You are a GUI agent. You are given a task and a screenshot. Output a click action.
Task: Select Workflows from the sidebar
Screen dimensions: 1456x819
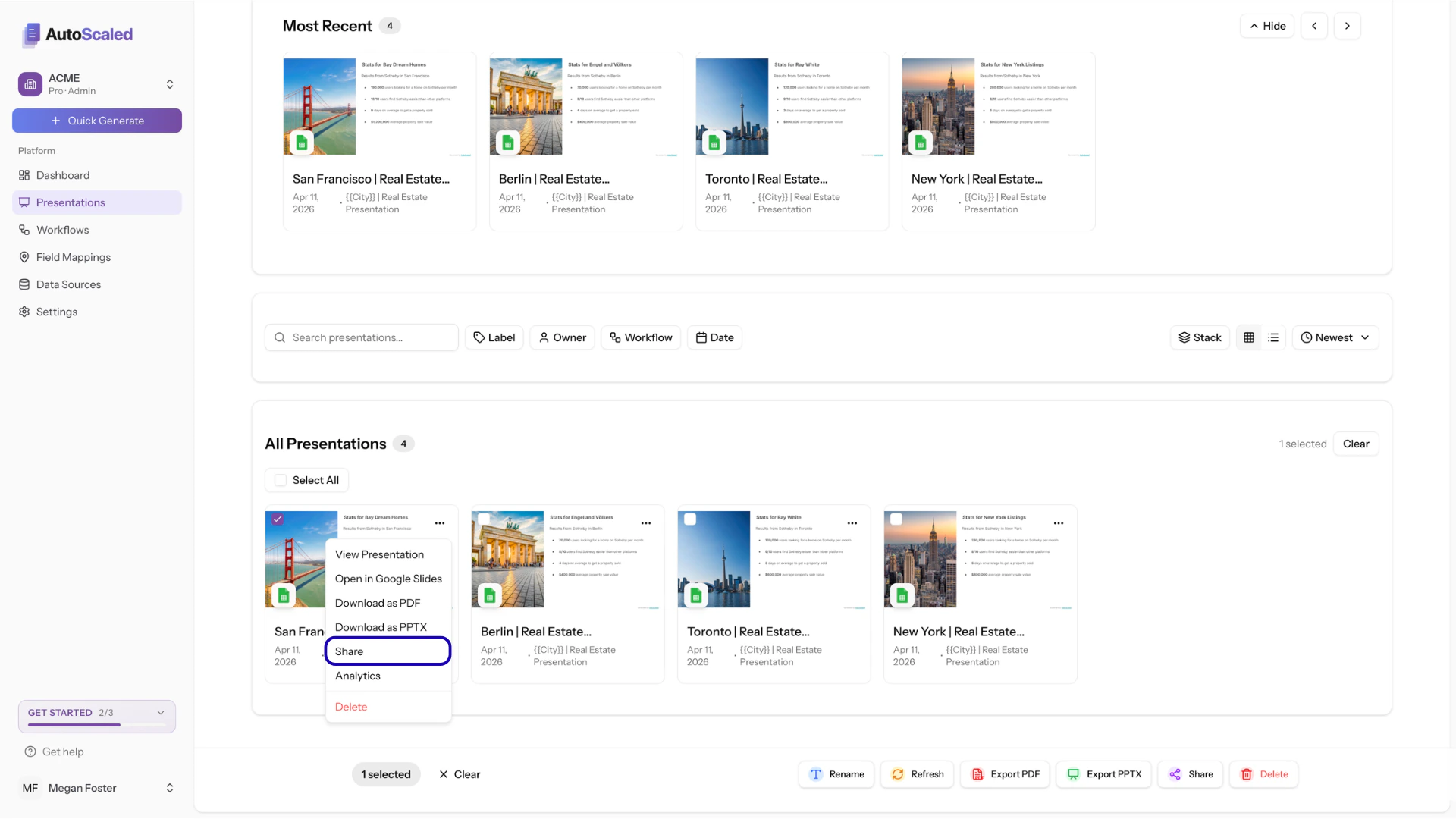coord(62,229)
